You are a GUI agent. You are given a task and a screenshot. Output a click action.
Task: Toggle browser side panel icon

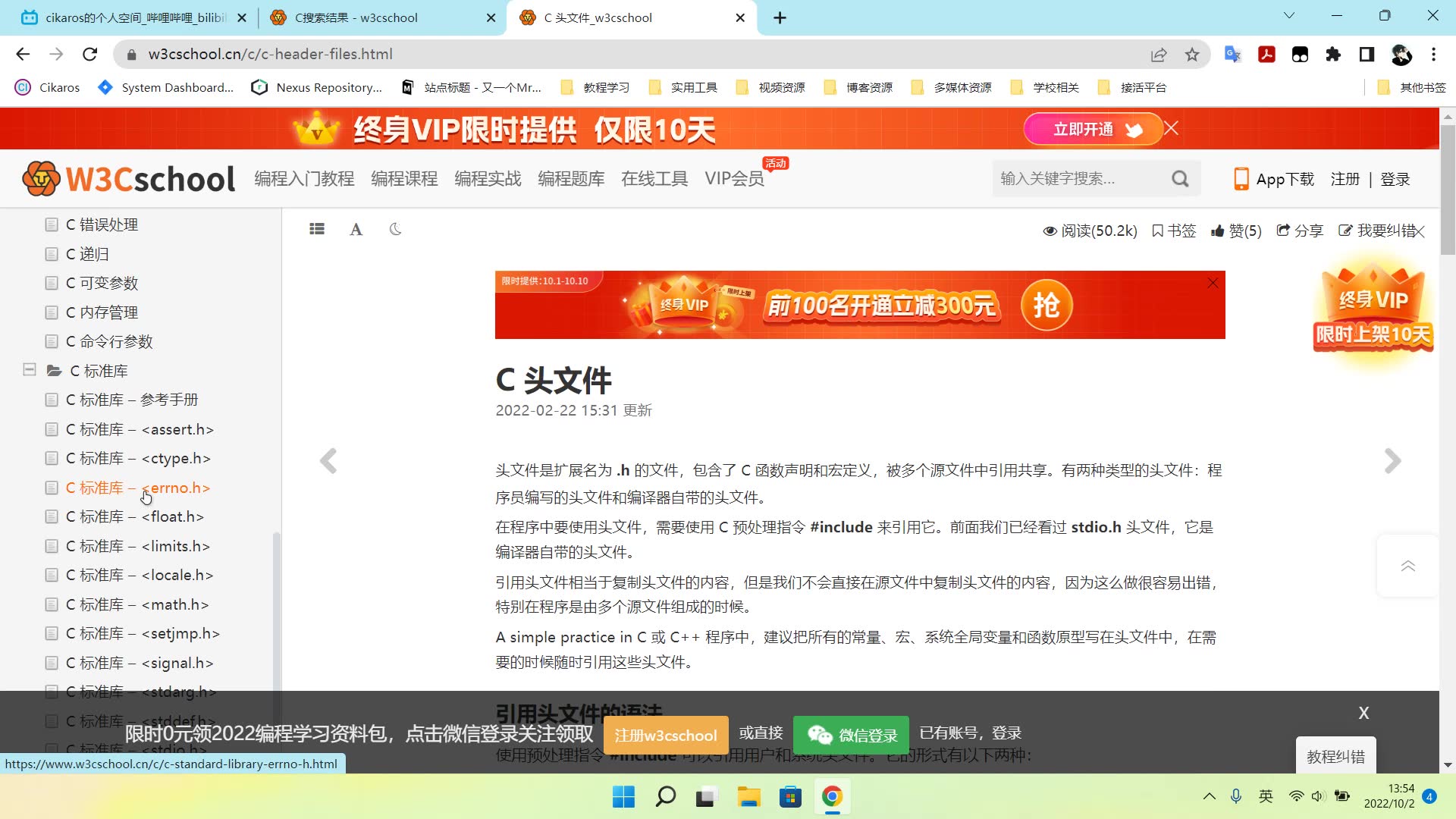tap(1367, 54)
